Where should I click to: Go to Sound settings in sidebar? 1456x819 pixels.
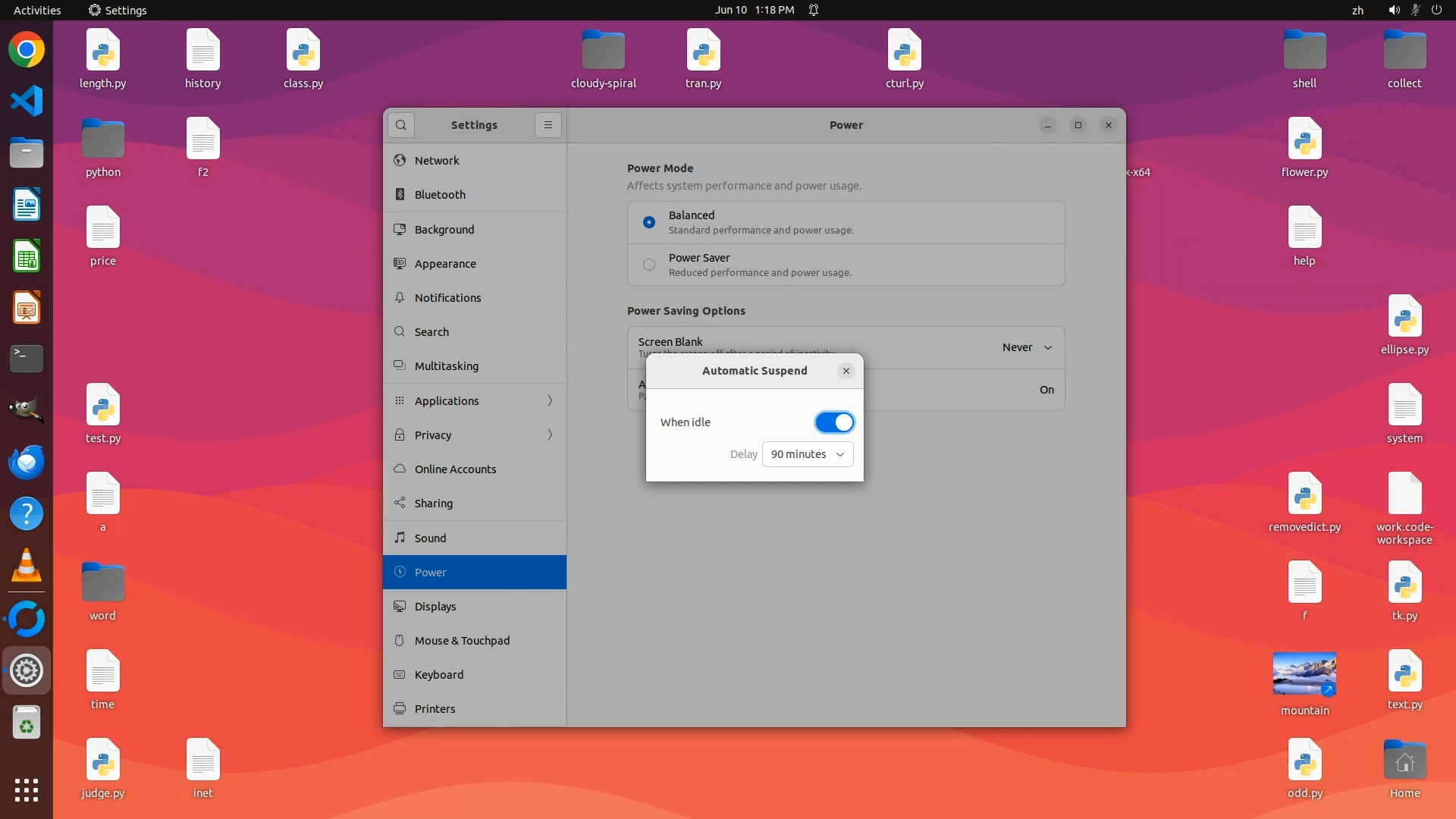click(430, 538)
